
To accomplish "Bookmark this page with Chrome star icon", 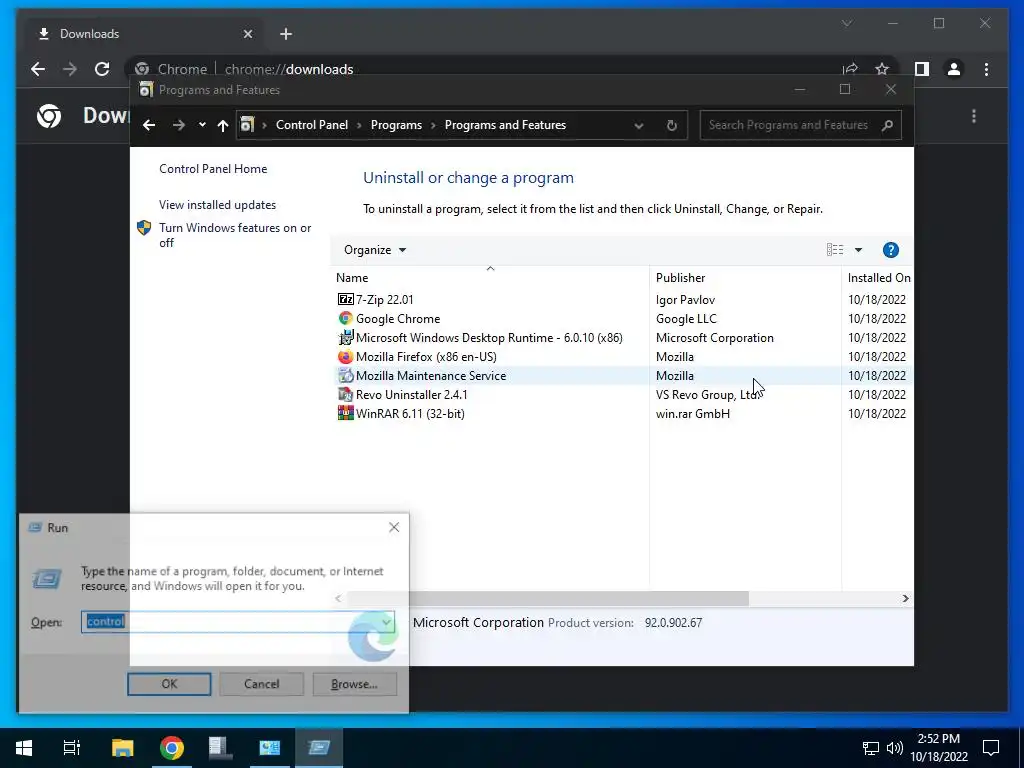I will [882, 69].
